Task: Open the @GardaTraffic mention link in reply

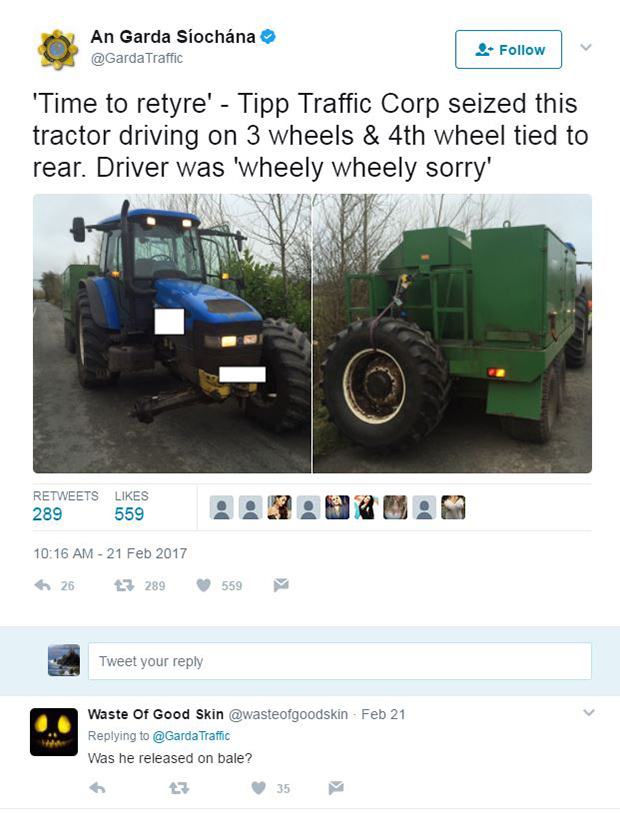Action: point(191,736)
